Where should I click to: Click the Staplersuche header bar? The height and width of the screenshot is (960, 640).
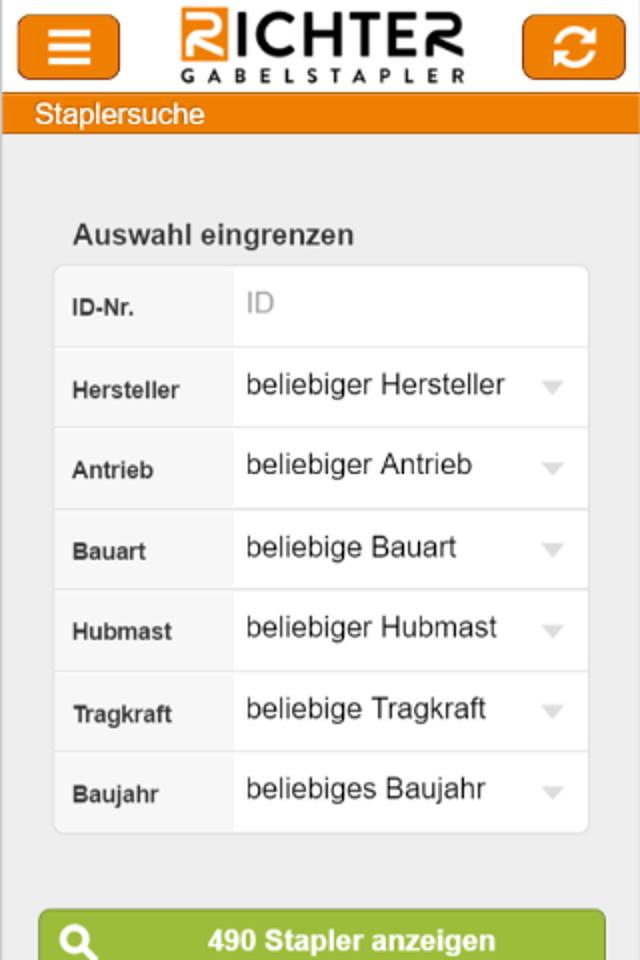320,114
